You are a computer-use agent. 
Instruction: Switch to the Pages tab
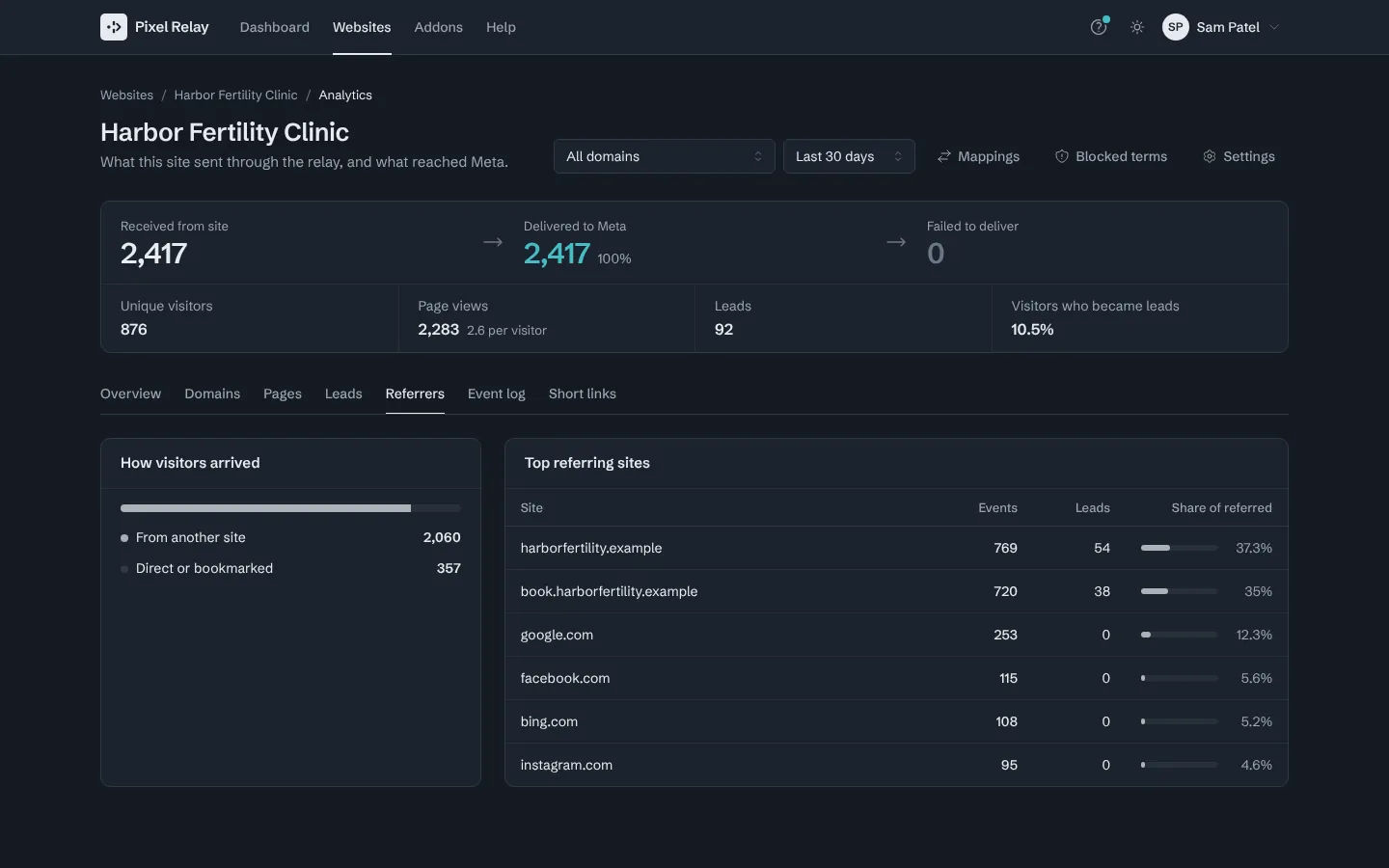click(x=283, y=393)
